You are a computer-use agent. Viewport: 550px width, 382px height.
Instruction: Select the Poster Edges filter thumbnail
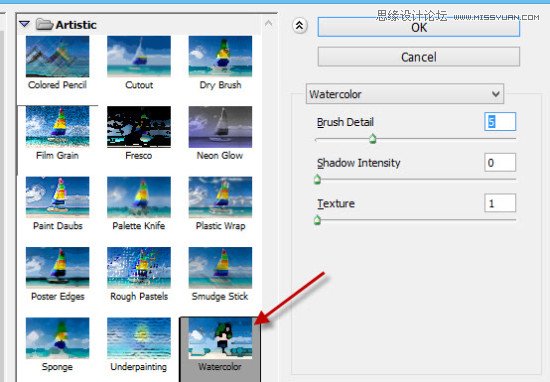click(58, 268)
